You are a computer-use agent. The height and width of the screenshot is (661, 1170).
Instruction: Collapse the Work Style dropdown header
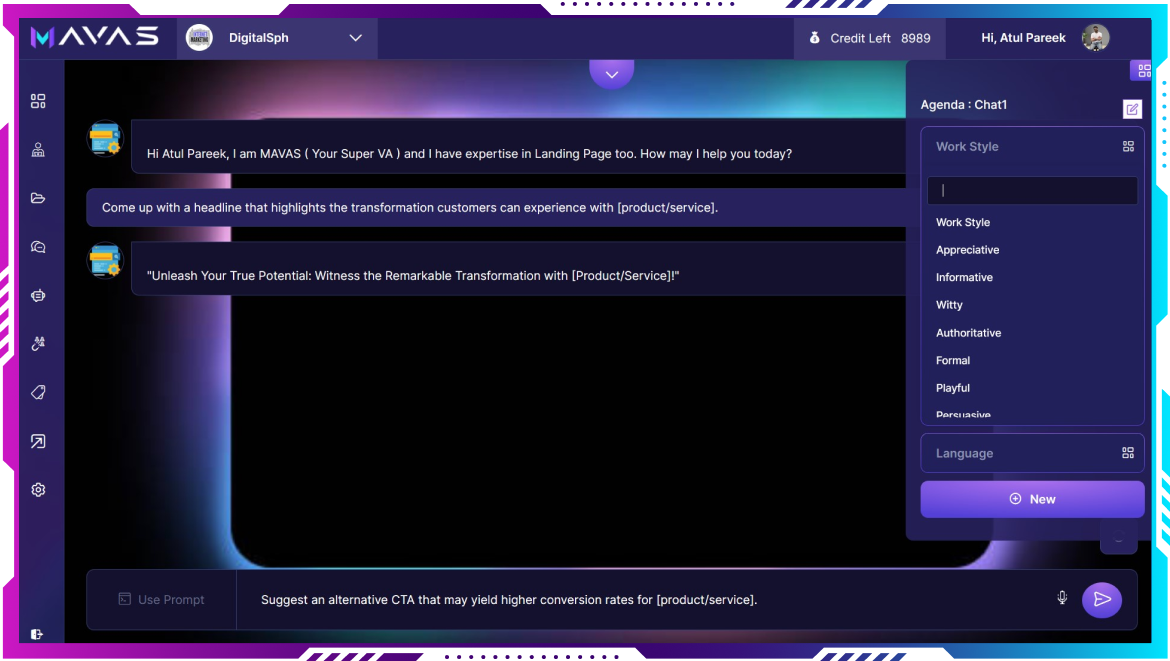pos(1032,146)
